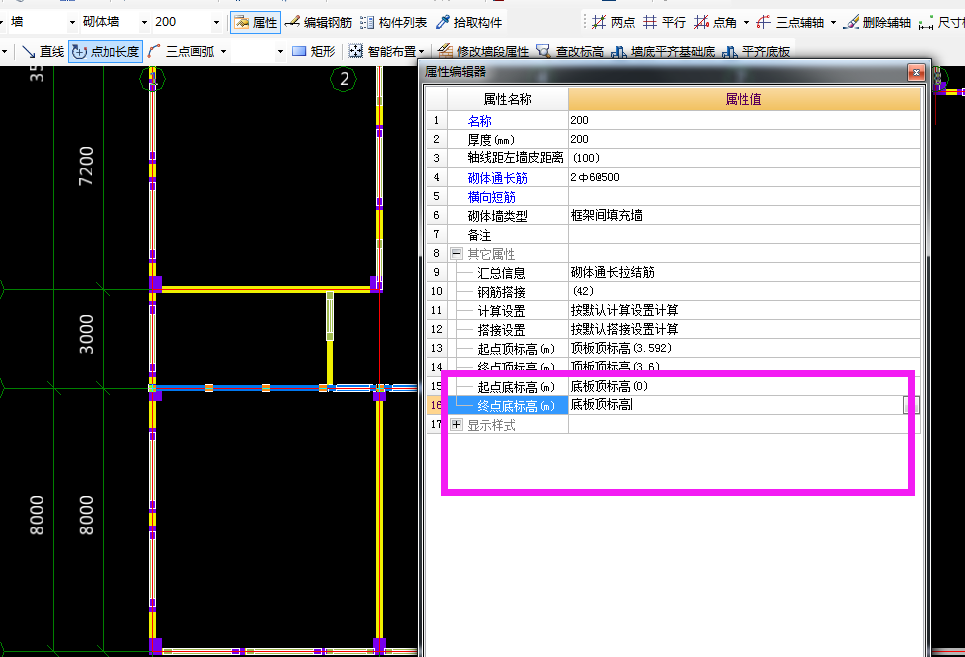Click 查改标高 tool
The height and width of the screenshot is (657, 965).
pos(570,52)
